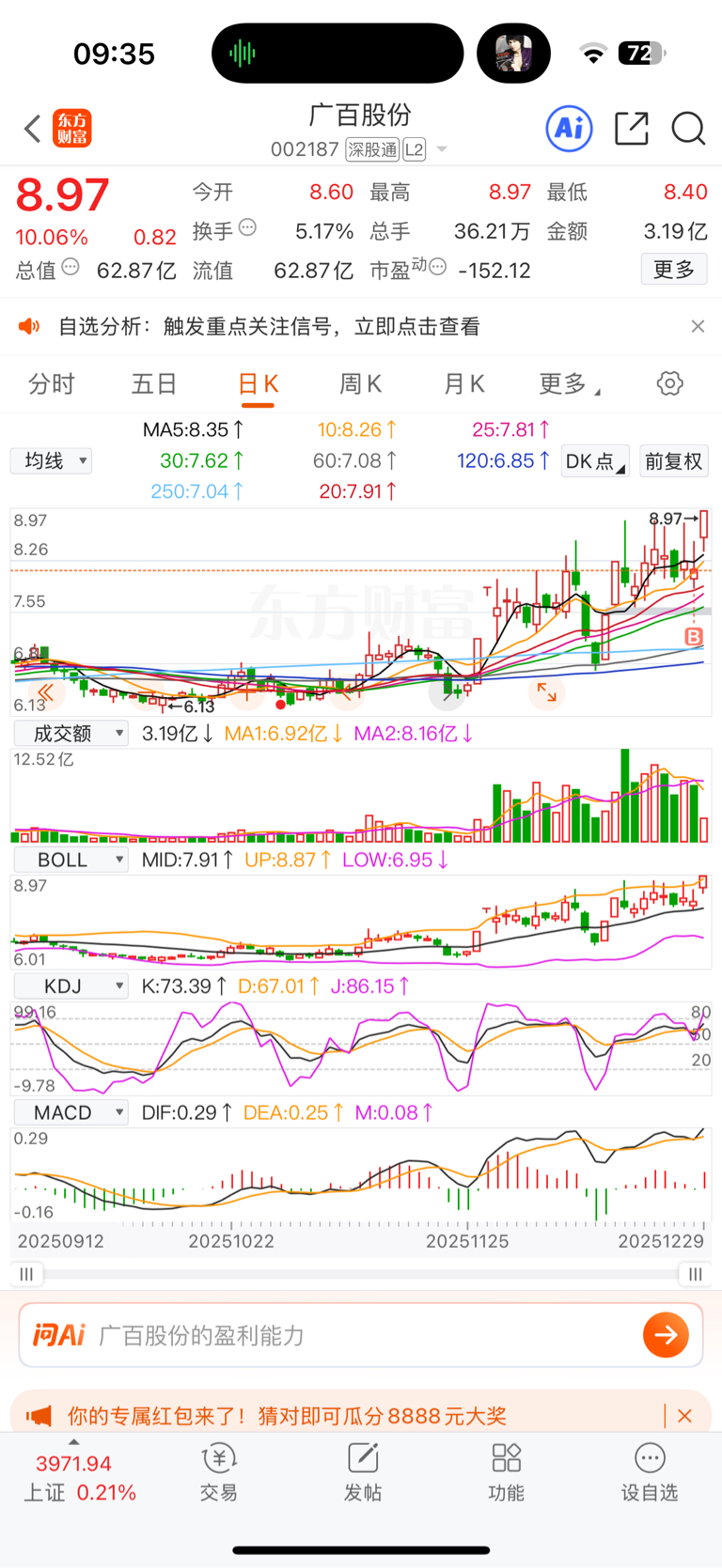Tap the info bubble next to 总值

tap(71, 268)
